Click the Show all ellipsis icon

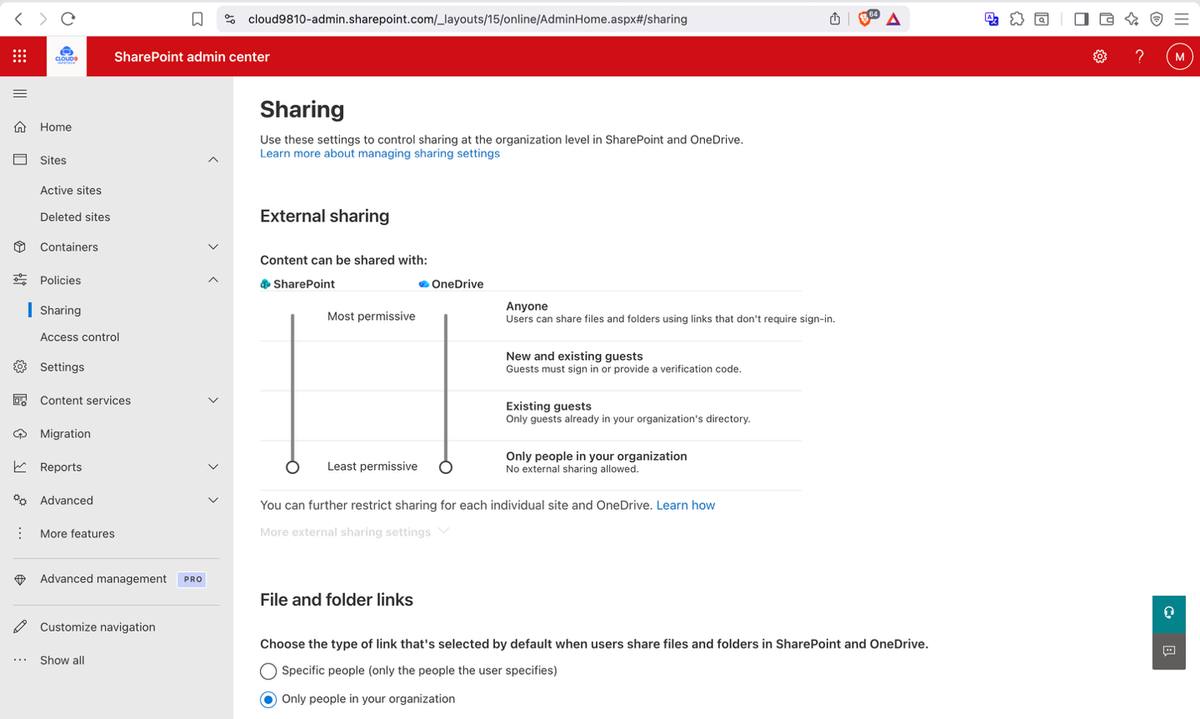point(19,660)
